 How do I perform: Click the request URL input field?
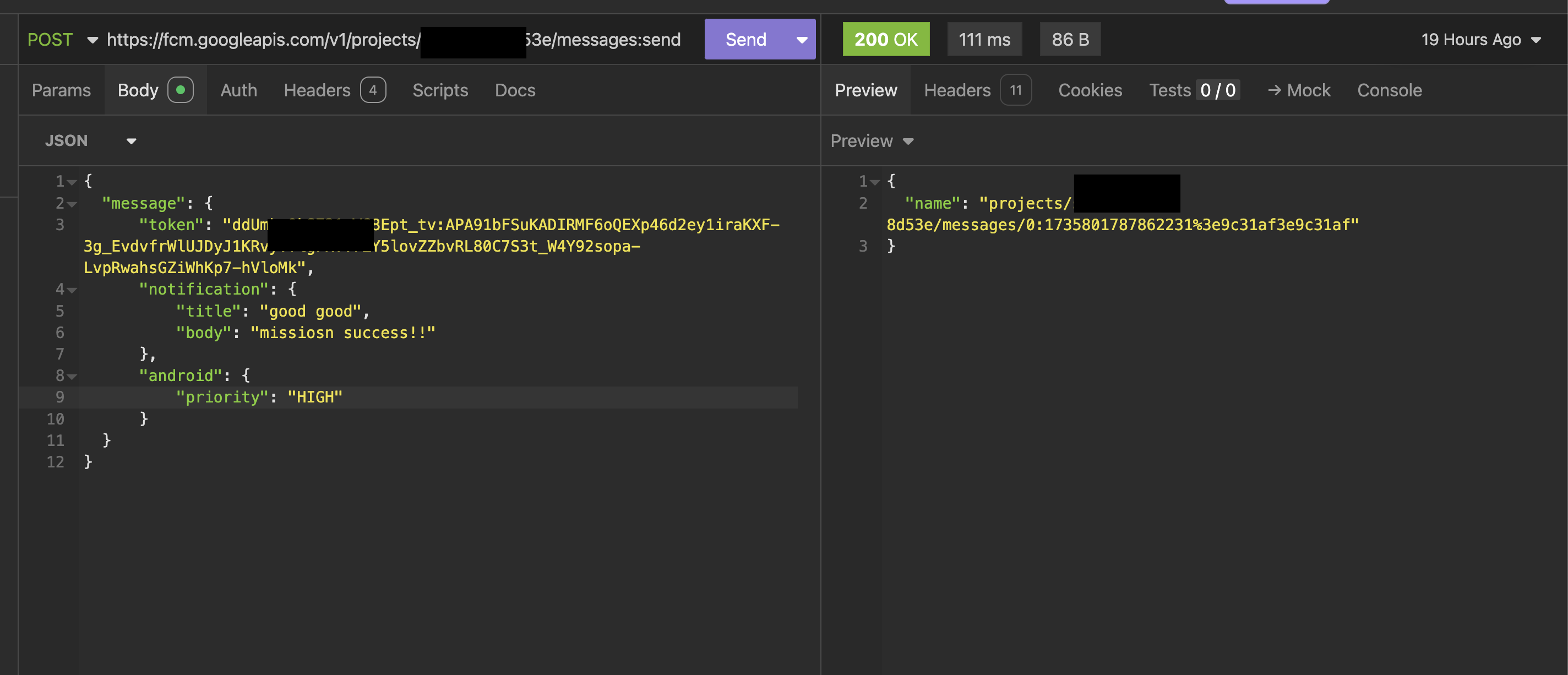262,40
